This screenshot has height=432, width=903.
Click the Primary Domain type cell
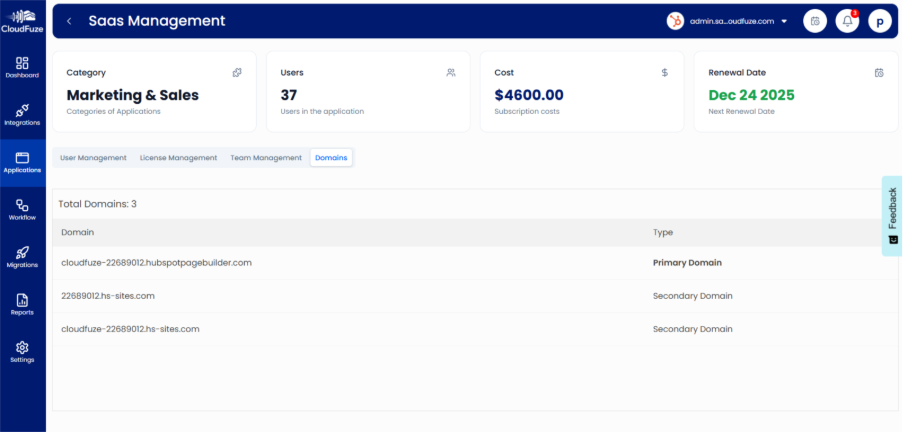687,263
